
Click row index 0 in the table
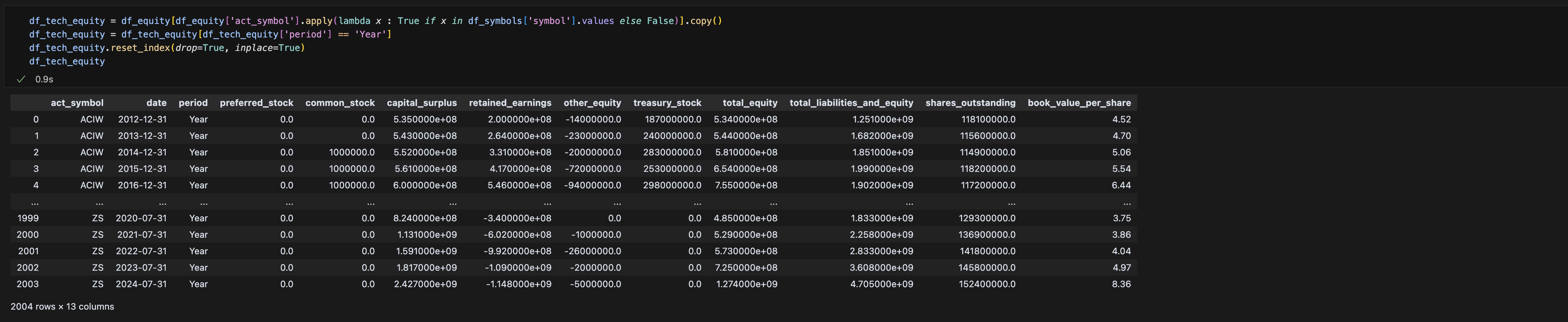click(x=36, y=119)
